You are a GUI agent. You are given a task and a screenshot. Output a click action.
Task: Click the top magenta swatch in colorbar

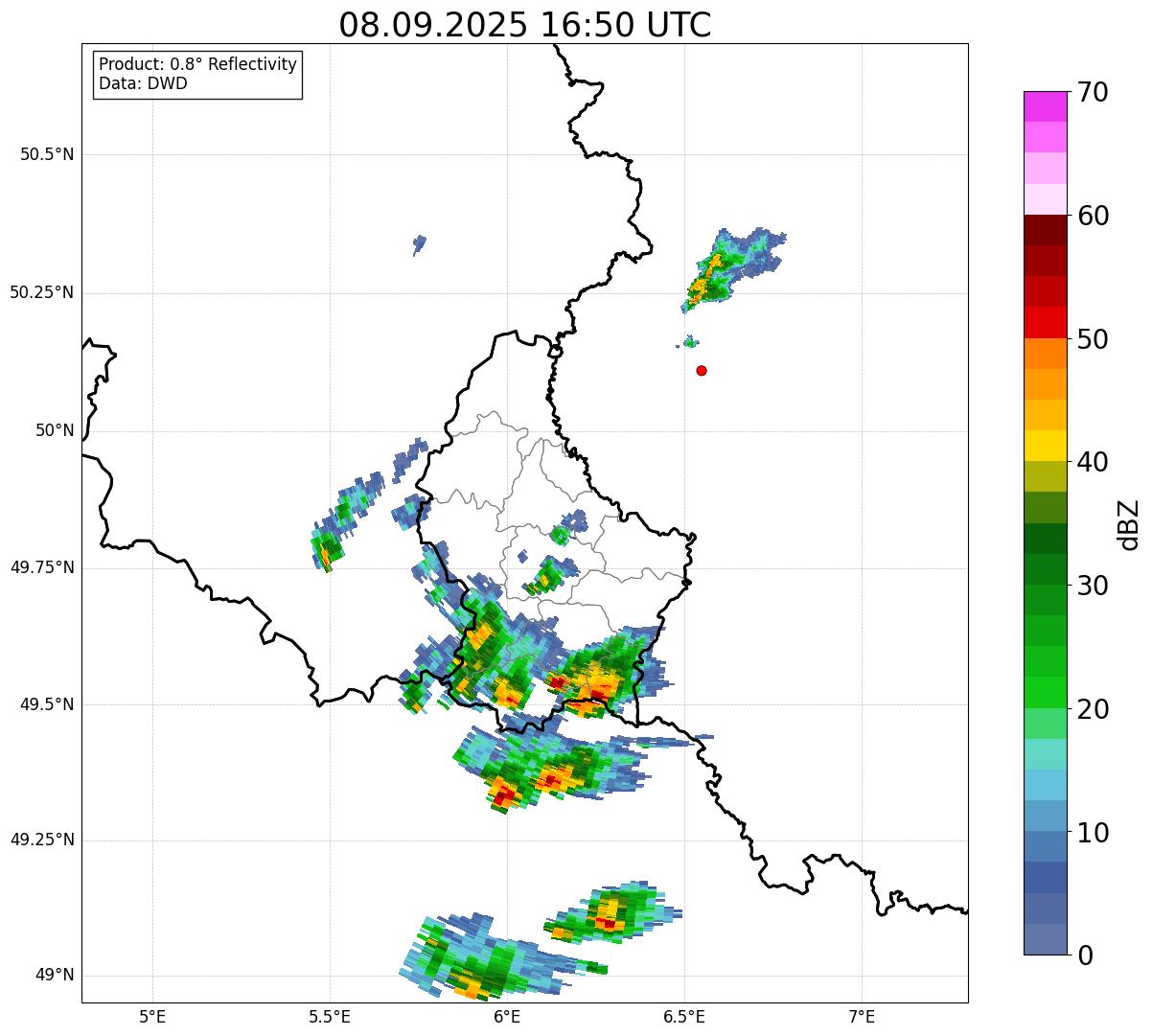point(1046,106)
